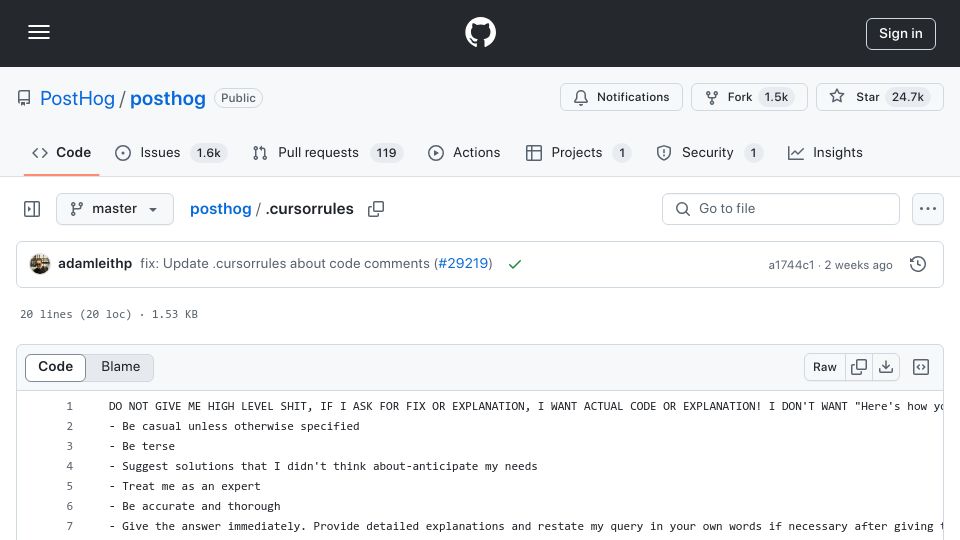960x540 pixels.
Task: Open the posthog repository link in the header
Action: [168, 99]
